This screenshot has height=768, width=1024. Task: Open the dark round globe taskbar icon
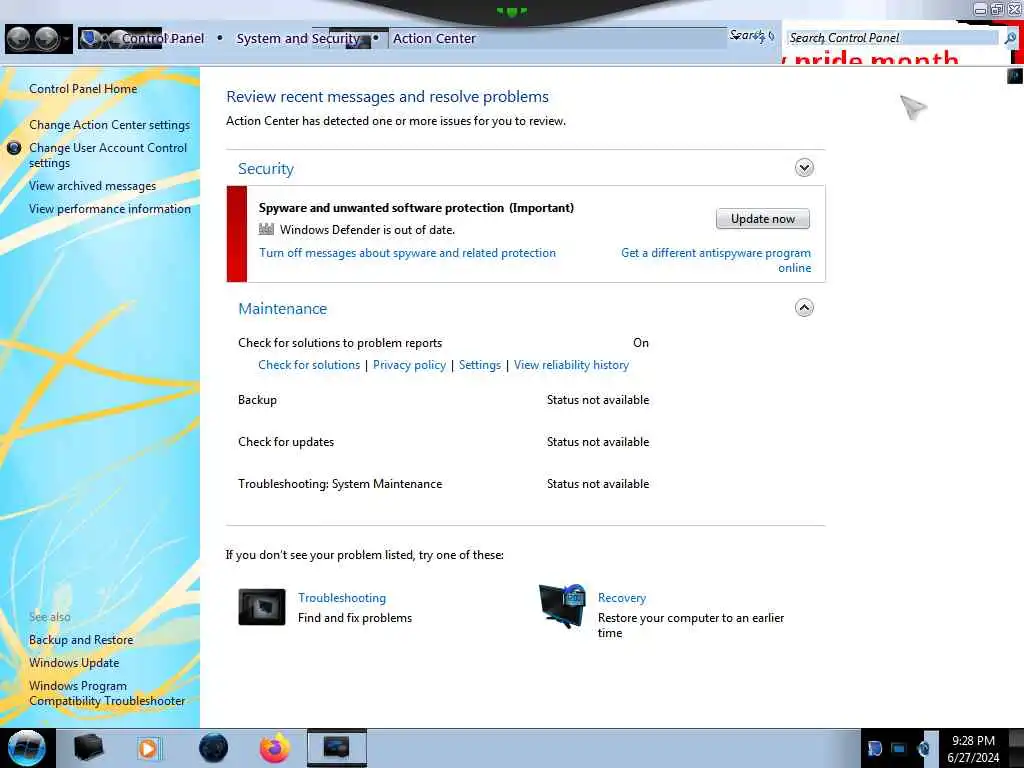214,748
